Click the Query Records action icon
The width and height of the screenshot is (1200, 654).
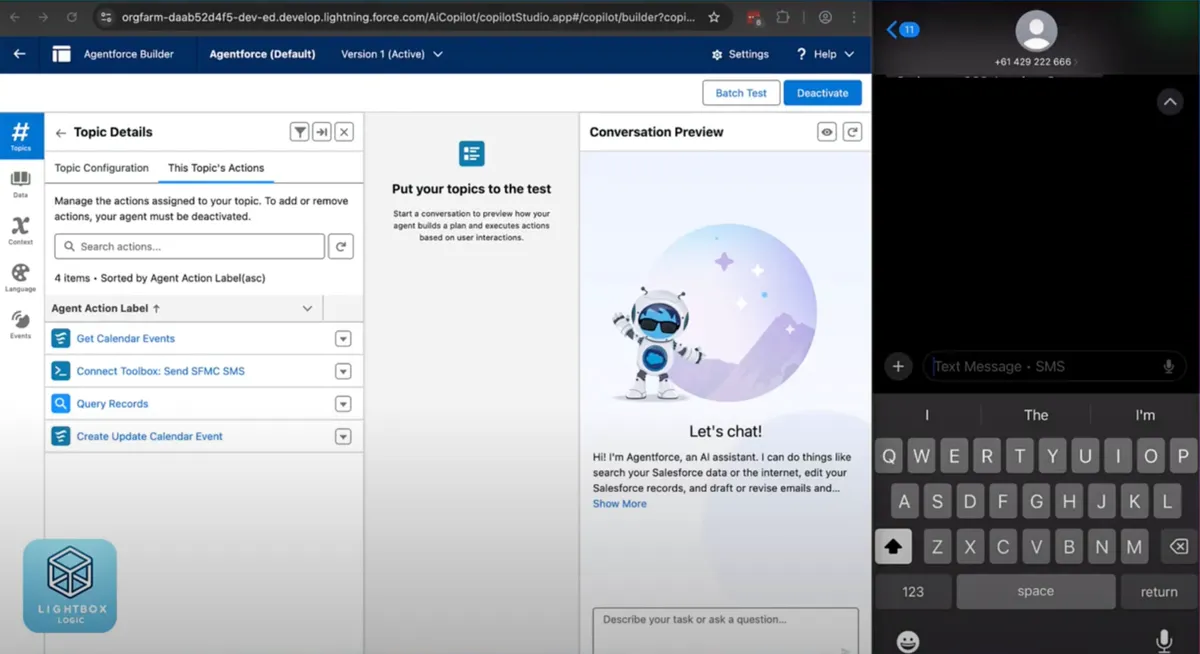(x=61, y=404)
